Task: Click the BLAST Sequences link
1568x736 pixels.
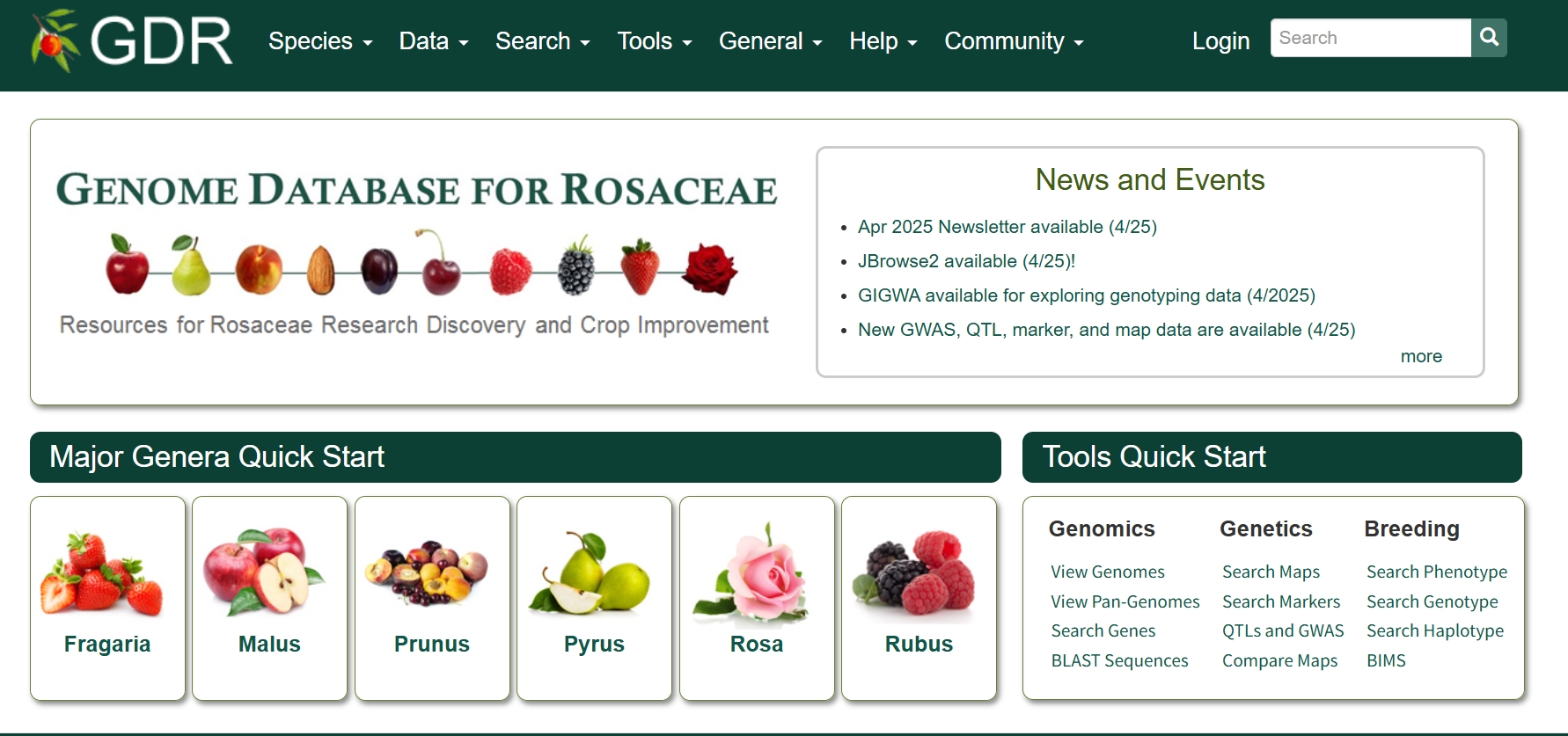Action: (x=1119, y=660)
